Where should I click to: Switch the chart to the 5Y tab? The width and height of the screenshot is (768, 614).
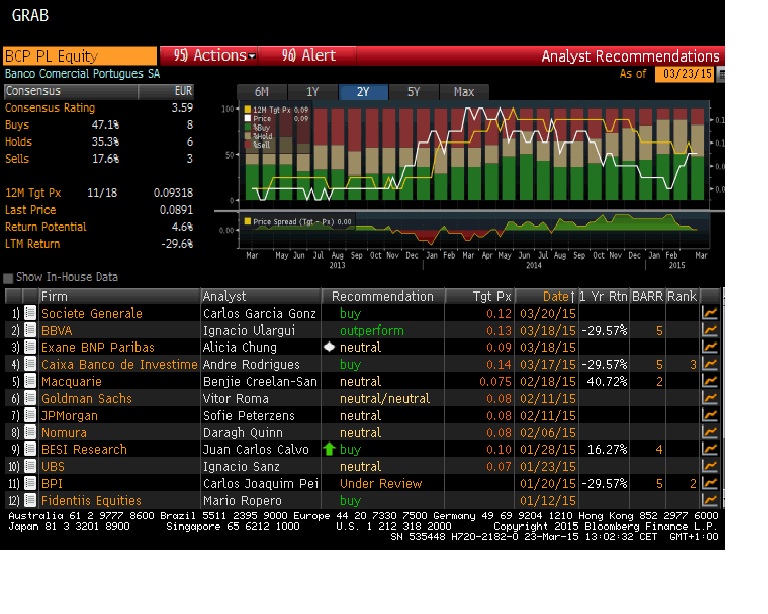coord(413,92)
